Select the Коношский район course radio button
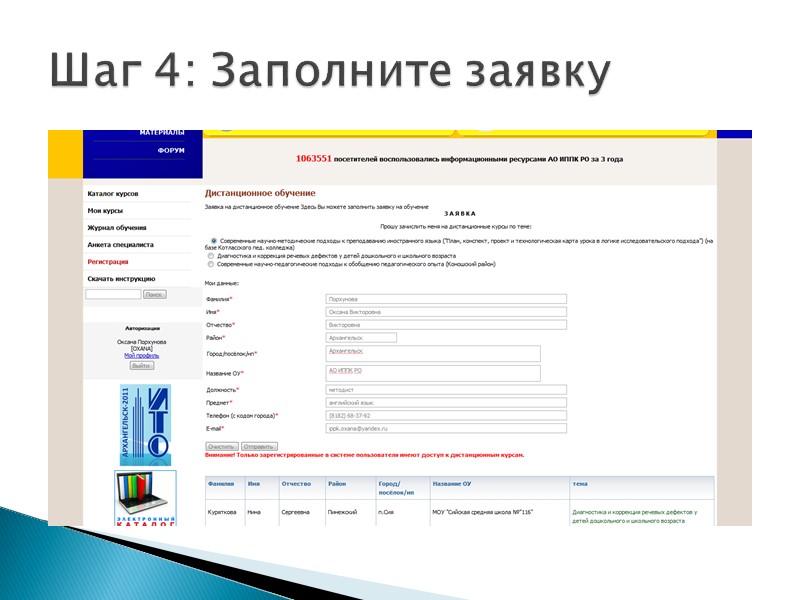This screenshot has width=800, height=600. 211,264
